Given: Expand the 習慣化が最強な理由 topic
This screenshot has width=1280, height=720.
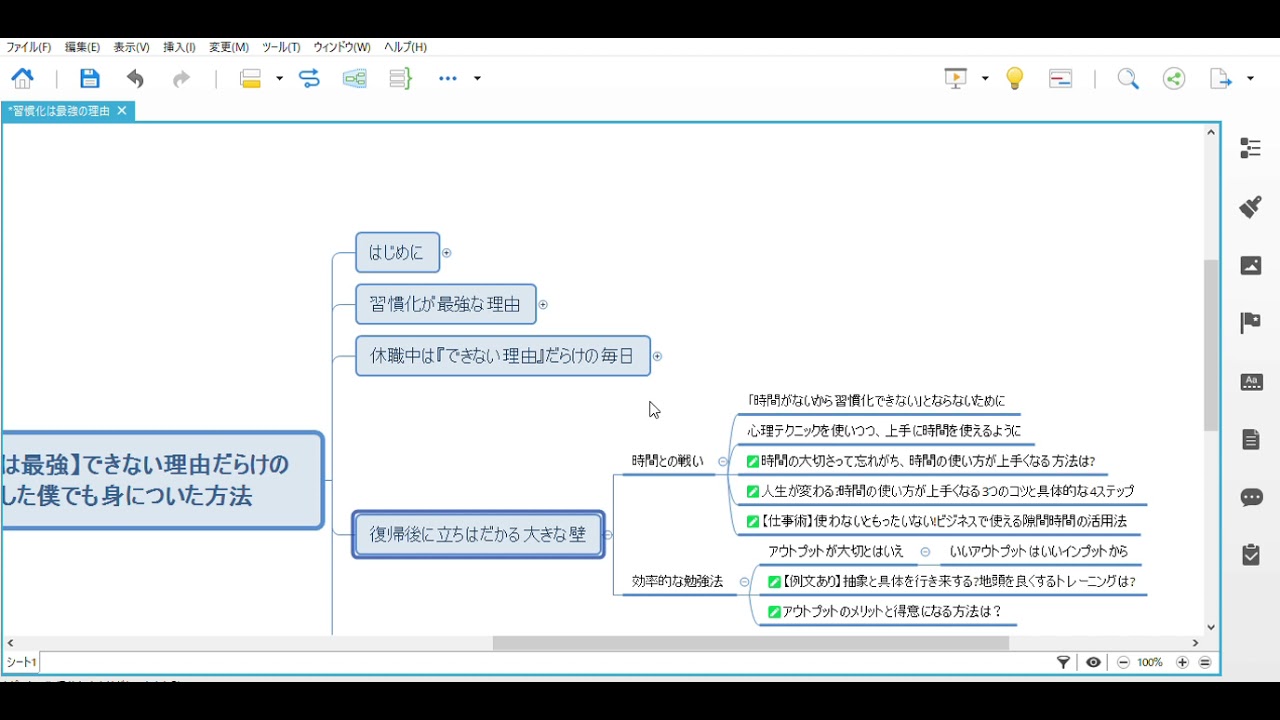Looking at the screenshot, I should 543,304.
